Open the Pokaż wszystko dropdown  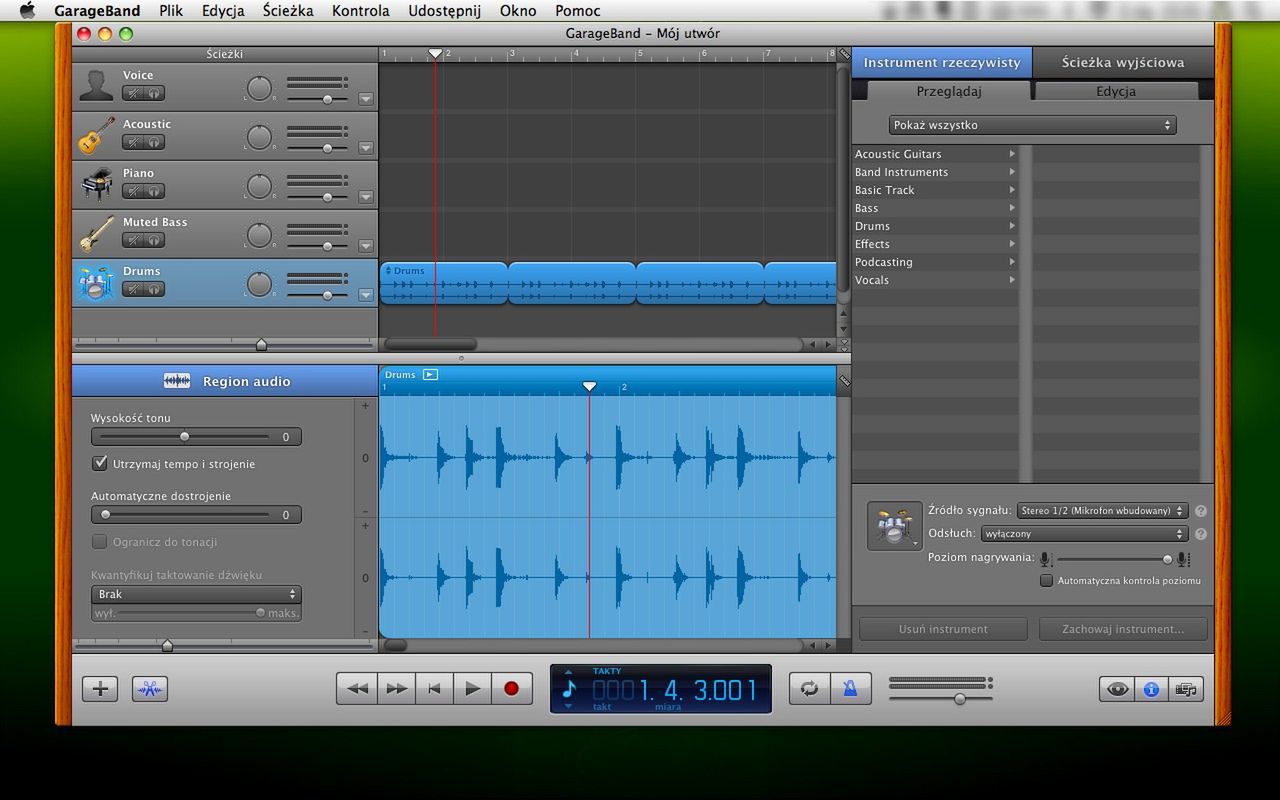pyautogui.click(x=1032, y=125)
